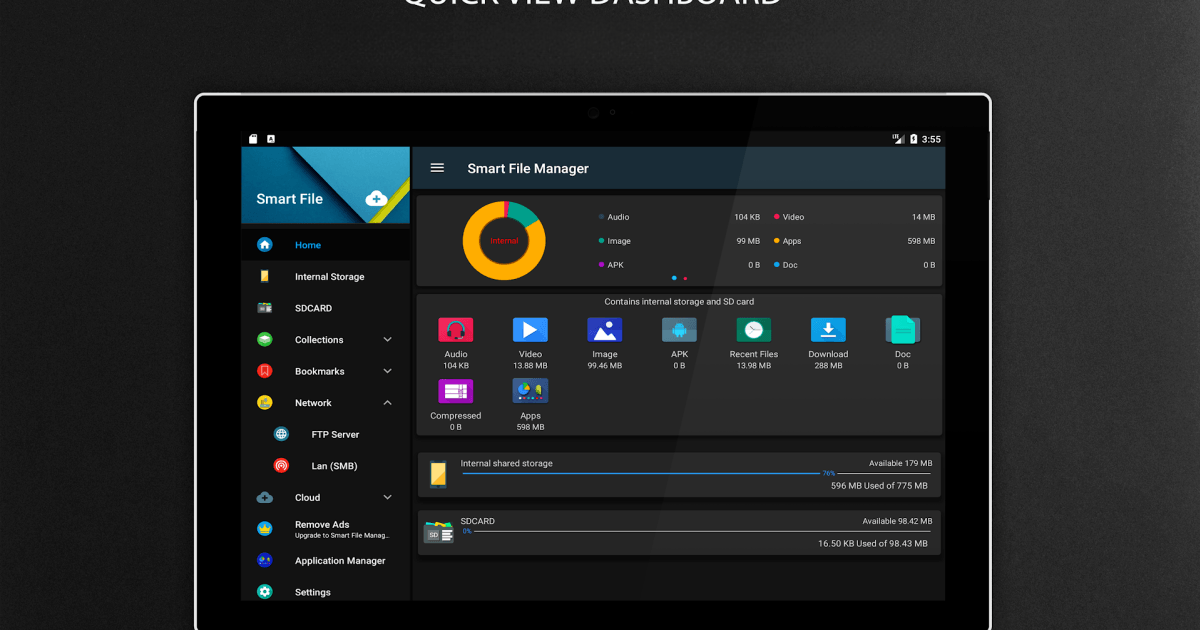
Task: Open the Image category icon
Action: (604, 329)
